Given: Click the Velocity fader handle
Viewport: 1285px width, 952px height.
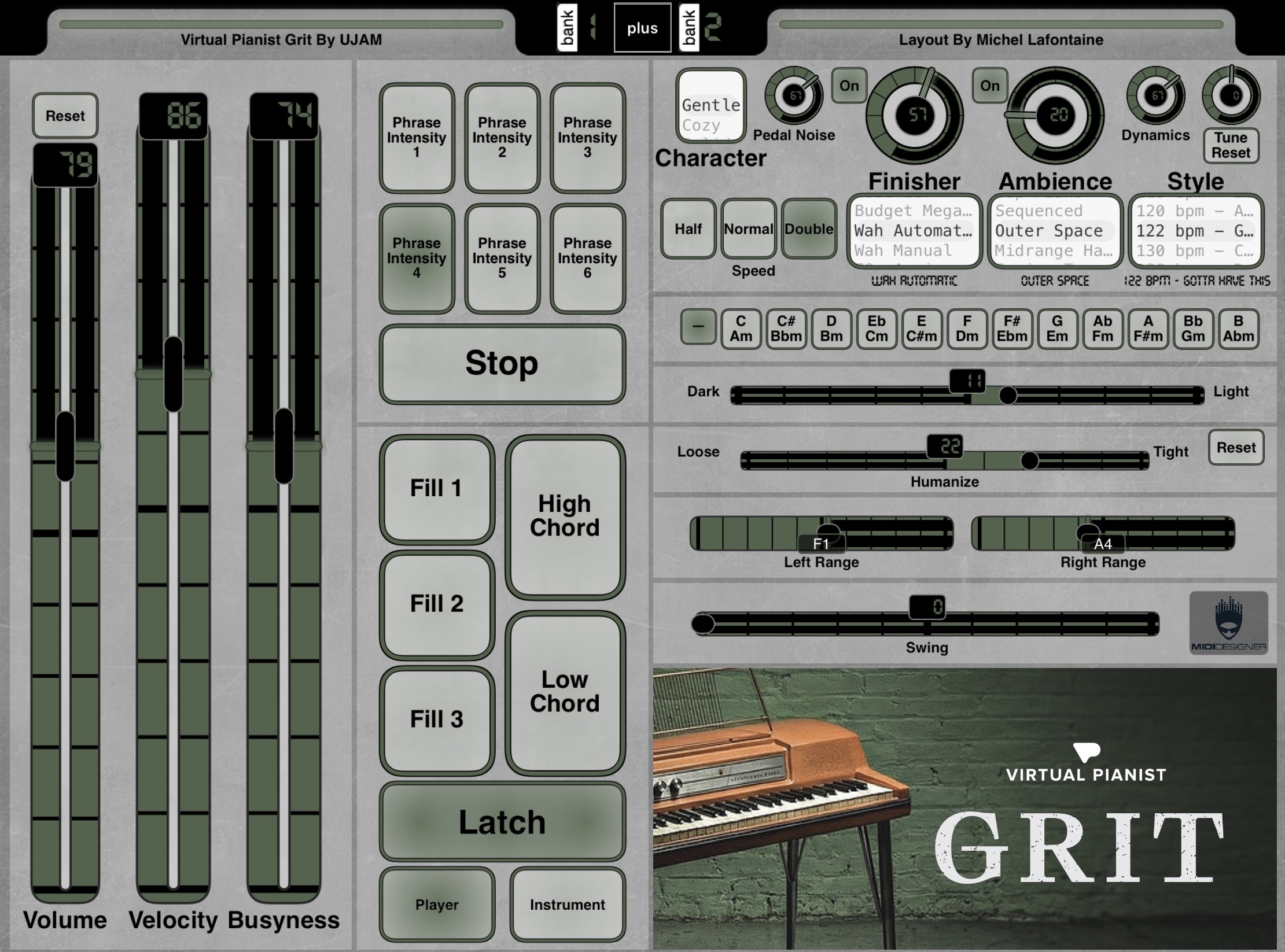Looking at the screenshot, I should [x=174, y=374].
